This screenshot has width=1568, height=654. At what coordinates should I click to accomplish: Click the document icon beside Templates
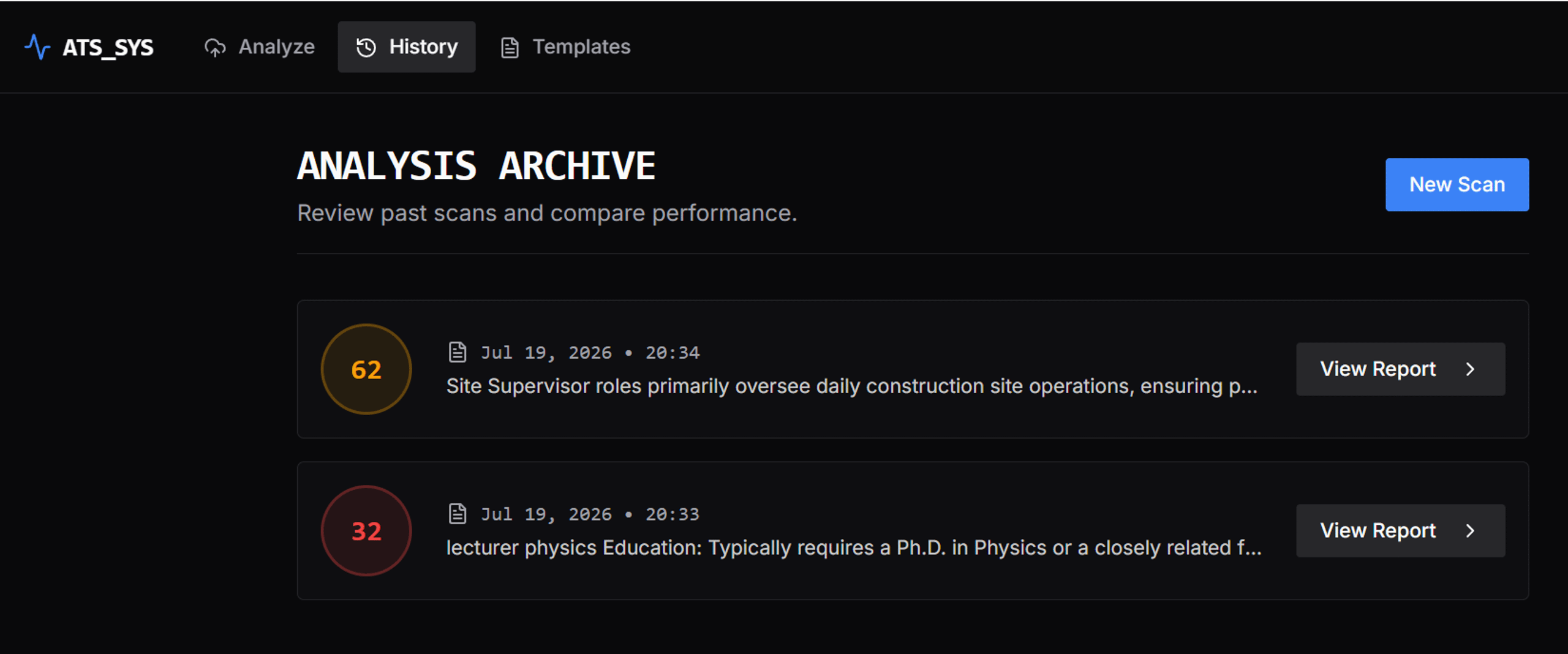tap(510, 47)
